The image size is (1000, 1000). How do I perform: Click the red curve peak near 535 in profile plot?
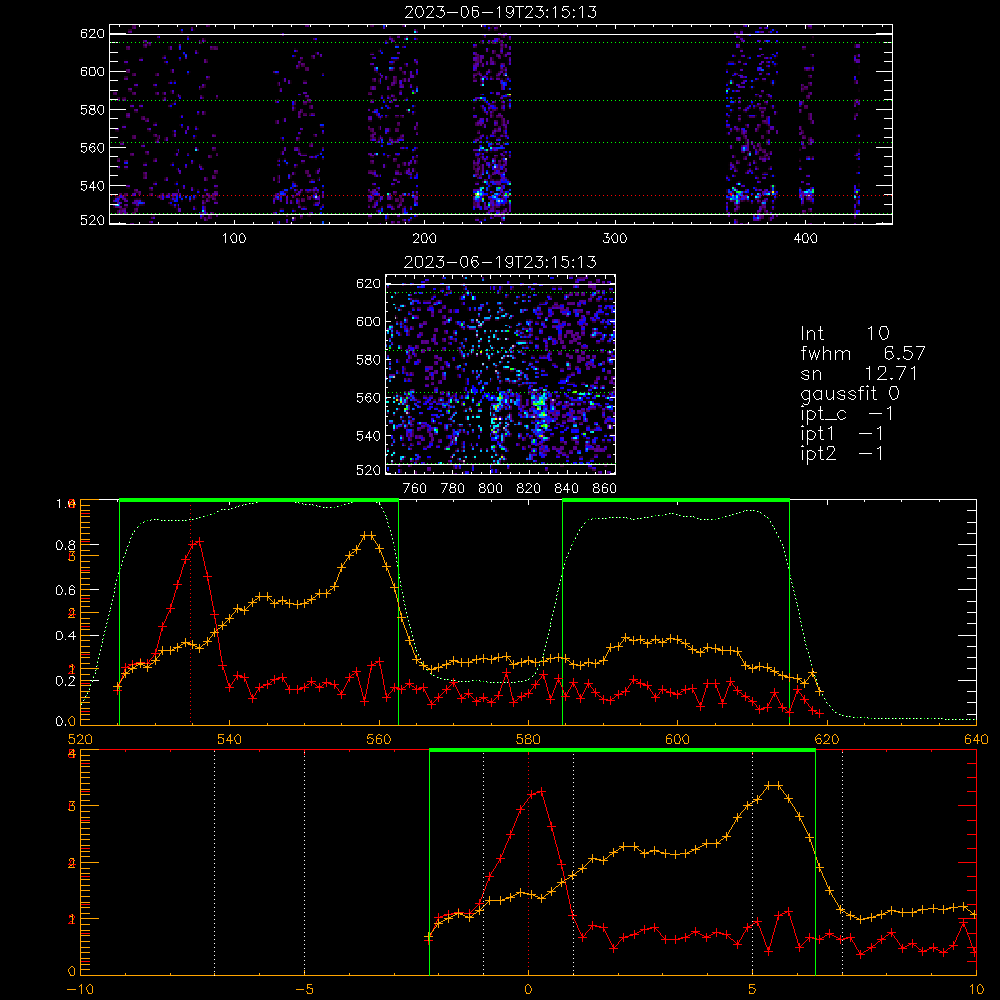click(200, 541)
